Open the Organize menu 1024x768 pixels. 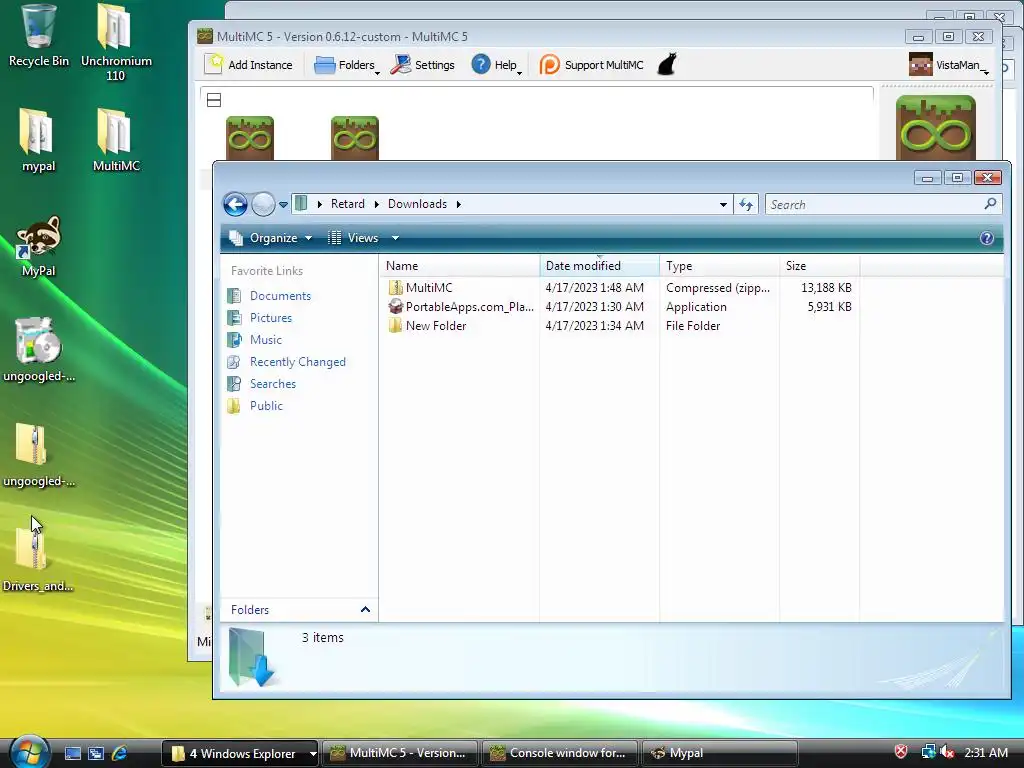pos(270,238)
